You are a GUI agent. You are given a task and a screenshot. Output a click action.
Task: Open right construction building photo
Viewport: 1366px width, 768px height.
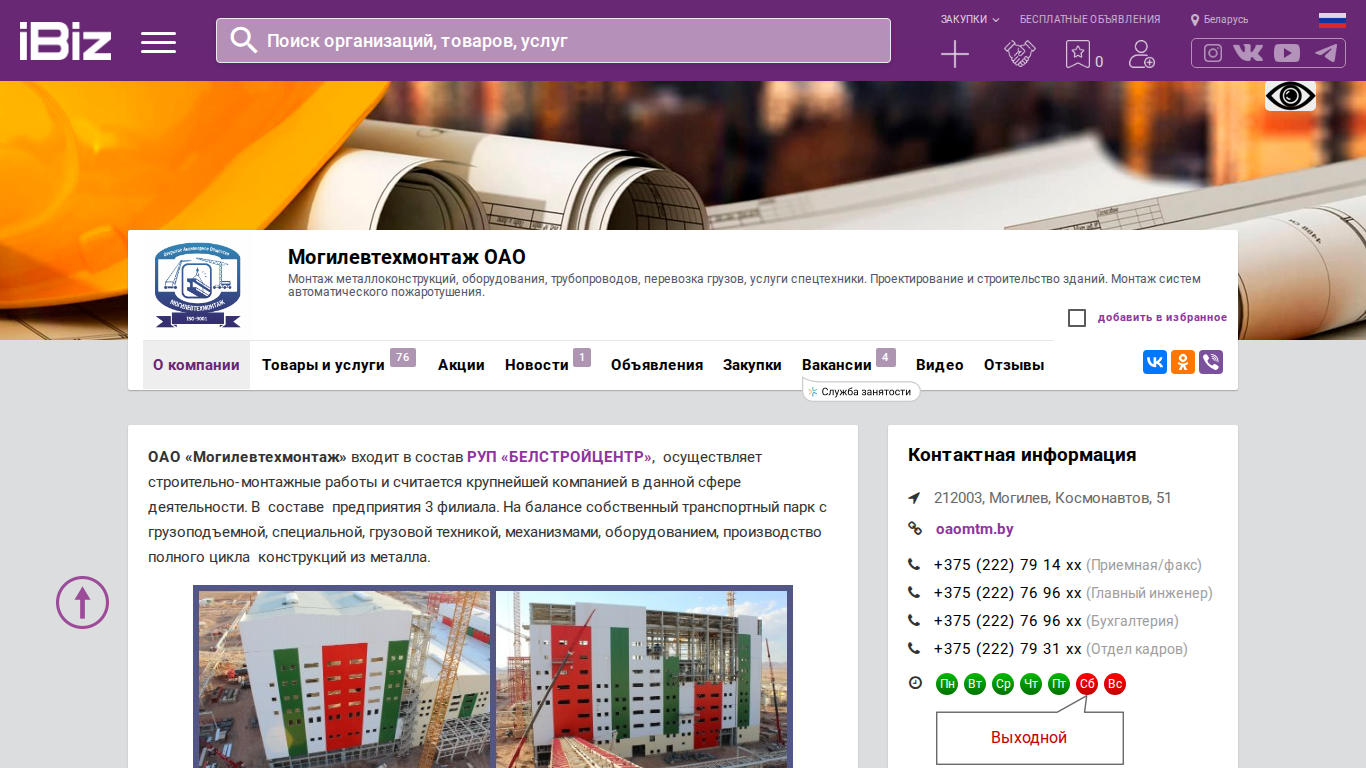pyautogui.click(x=642, y=679)
